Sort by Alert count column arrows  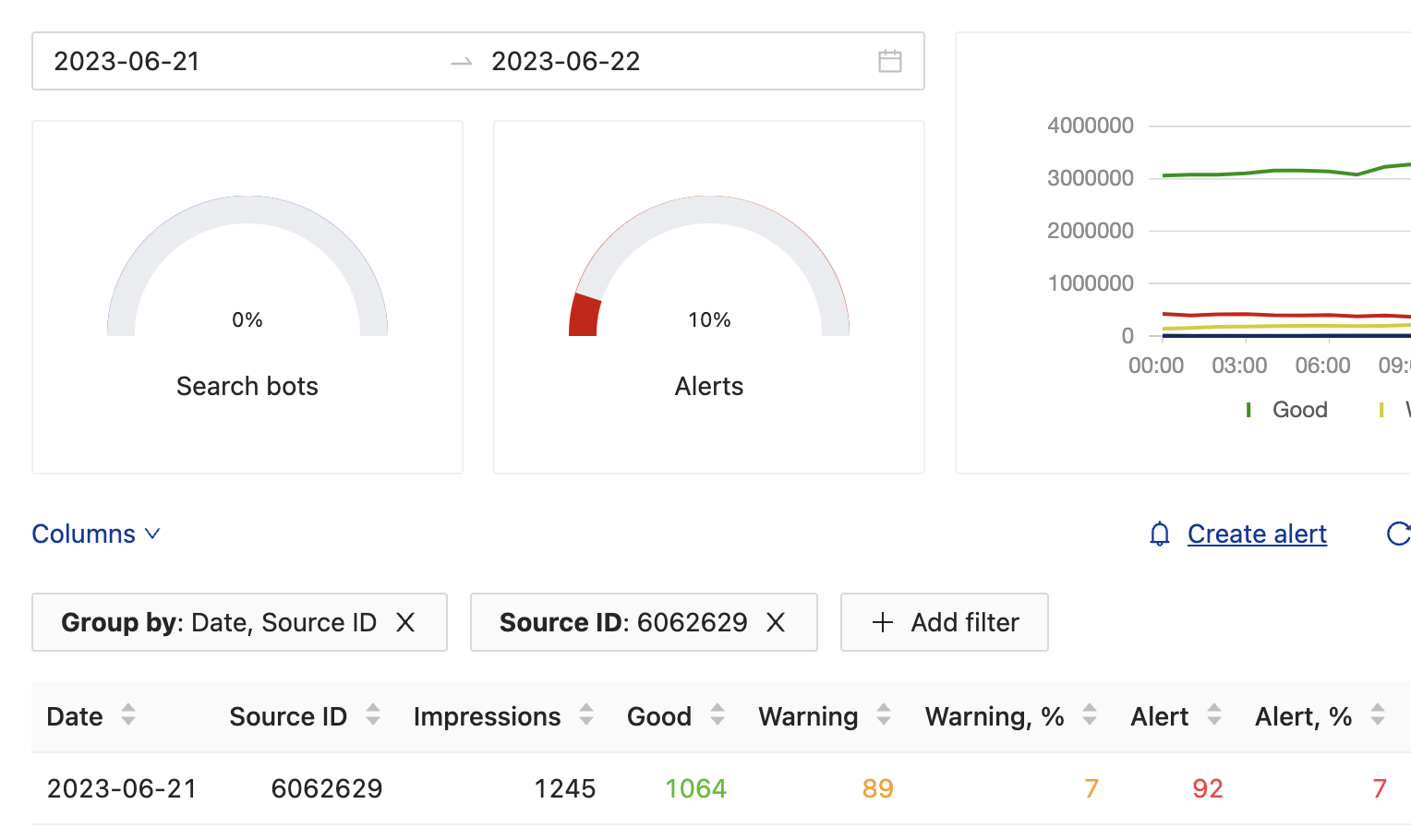click(1214, 715)
